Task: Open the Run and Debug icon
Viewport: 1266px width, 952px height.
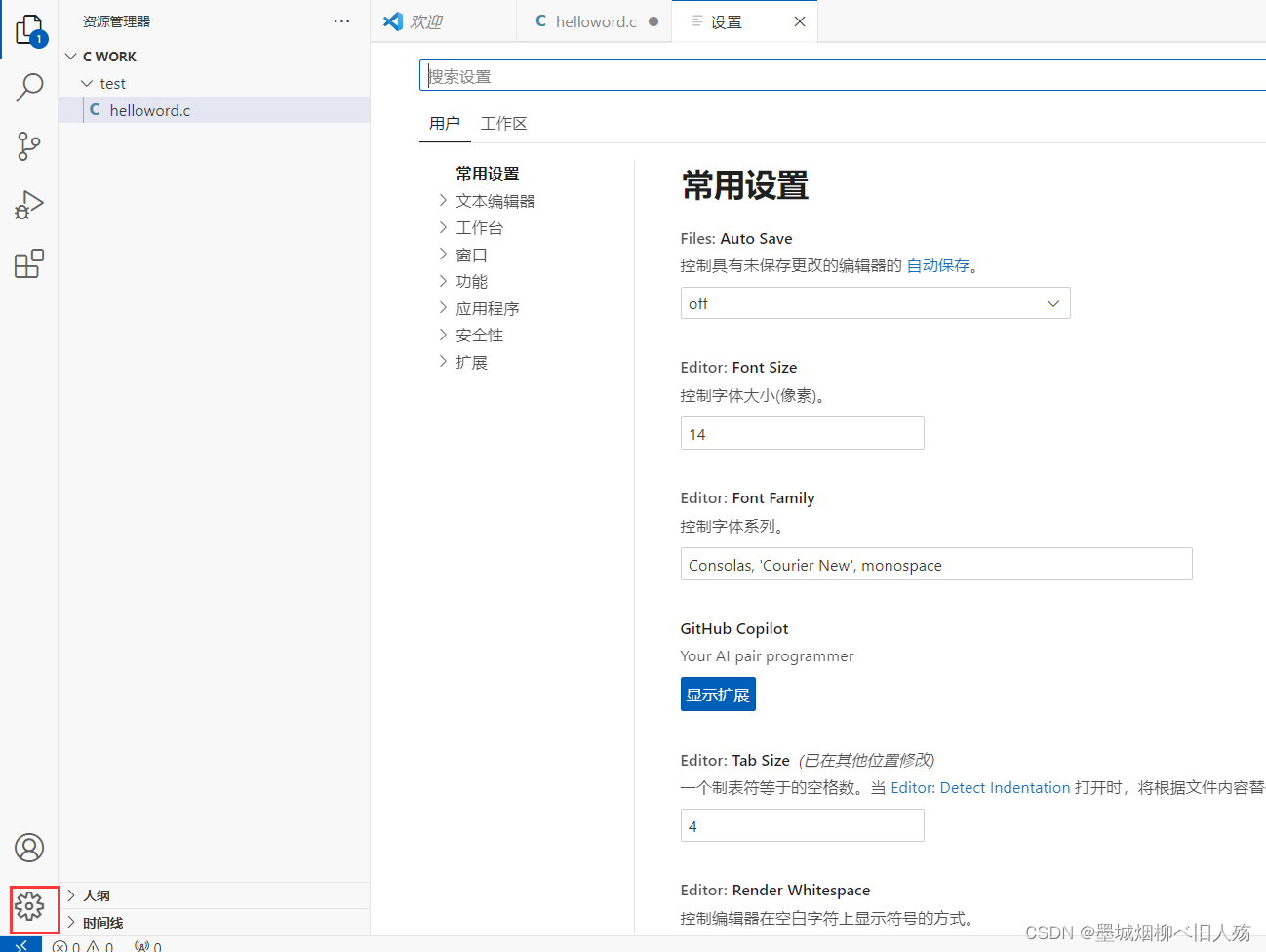Action: coord(29,205)
